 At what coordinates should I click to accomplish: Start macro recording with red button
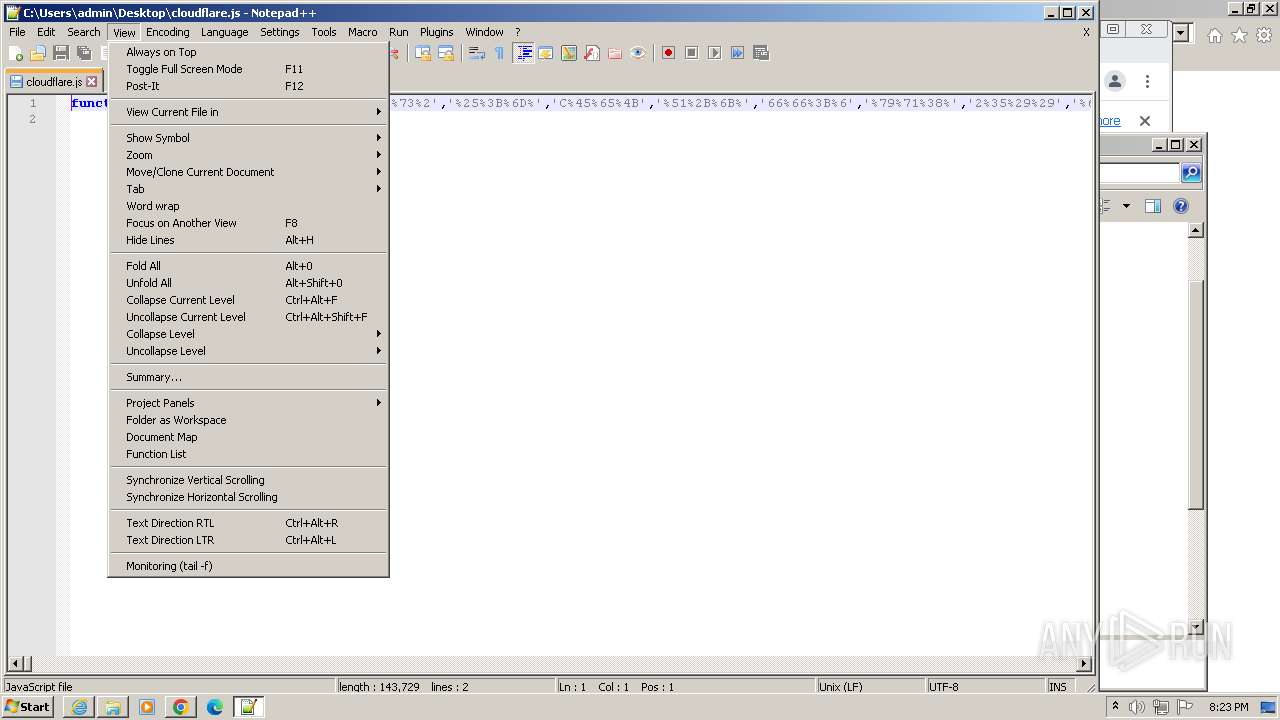[668, 53]
